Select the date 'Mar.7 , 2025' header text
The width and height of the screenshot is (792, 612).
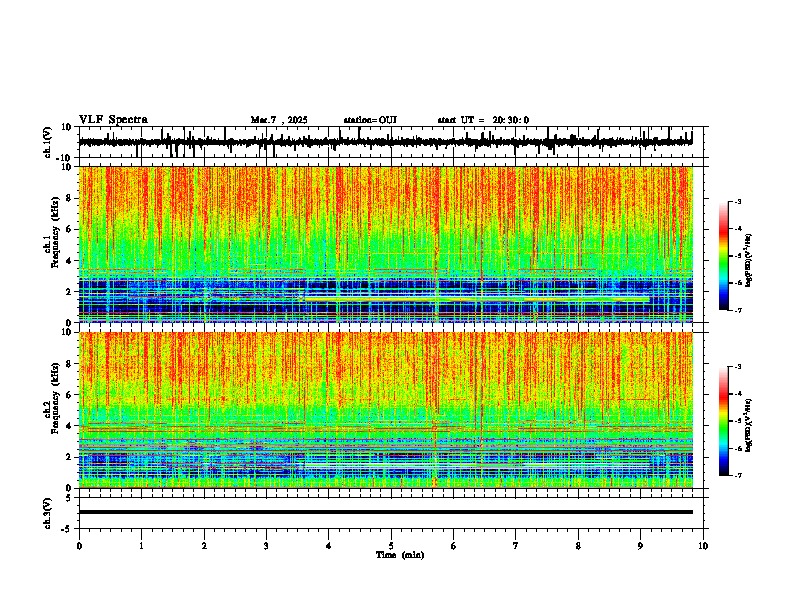pos(279,120)
